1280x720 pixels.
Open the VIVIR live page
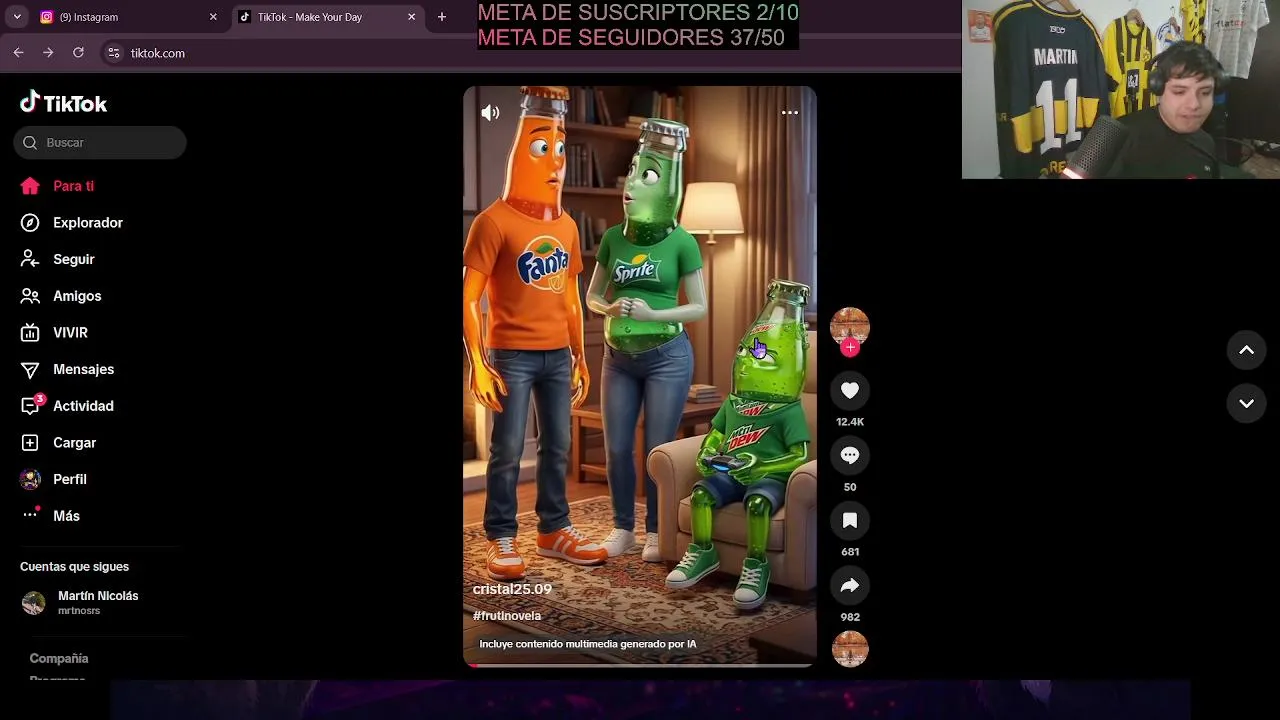(54, 333)
